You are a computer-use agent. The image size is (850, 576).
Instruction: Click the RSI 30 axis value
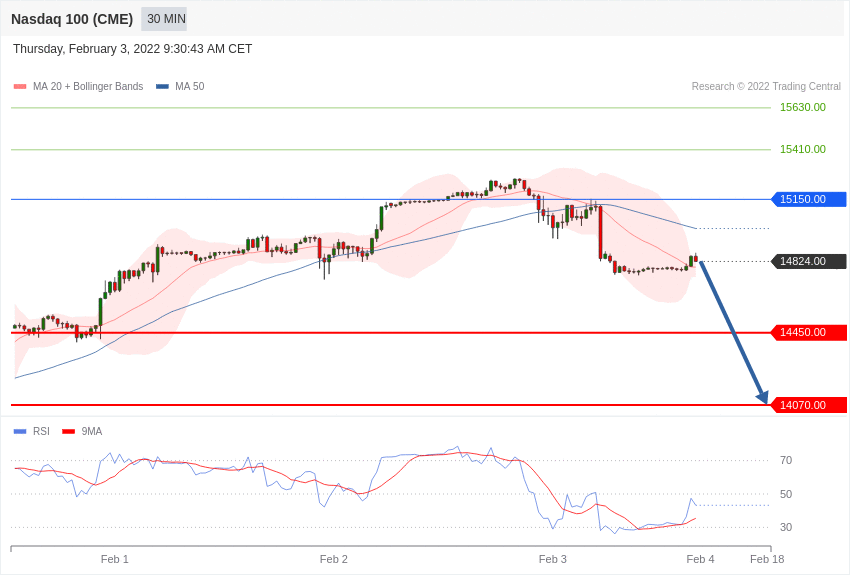(786, 527)
